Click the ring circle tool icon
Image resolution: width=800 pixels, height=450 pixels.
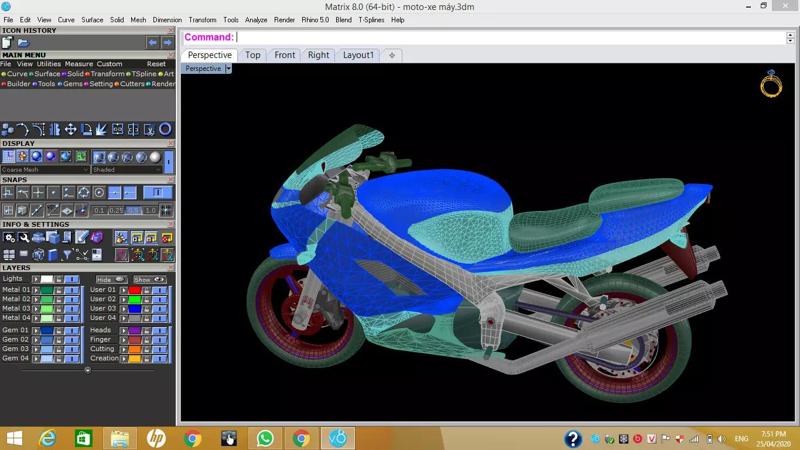point(165,129)
